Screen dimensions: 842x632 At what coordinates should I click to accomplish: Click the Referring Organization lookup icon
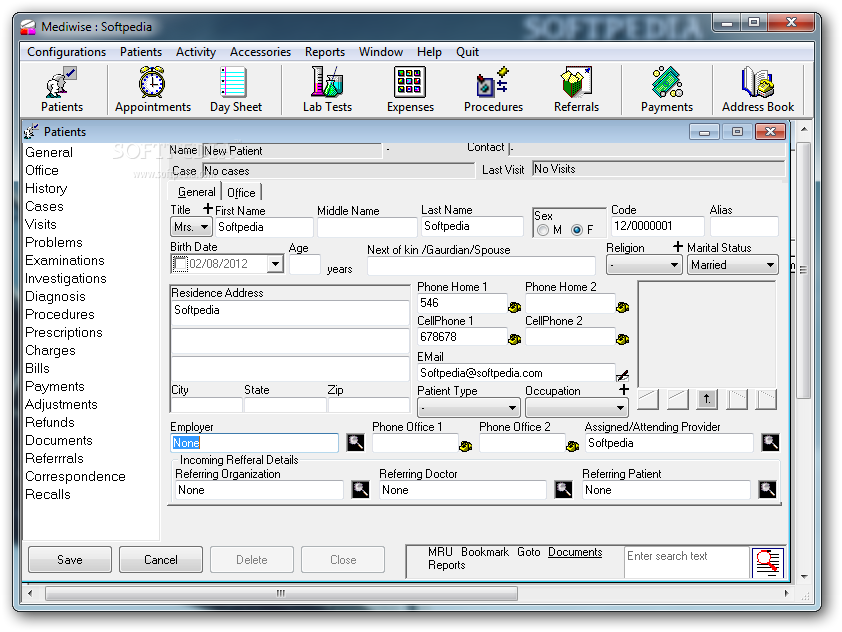[x=360, y=489]
